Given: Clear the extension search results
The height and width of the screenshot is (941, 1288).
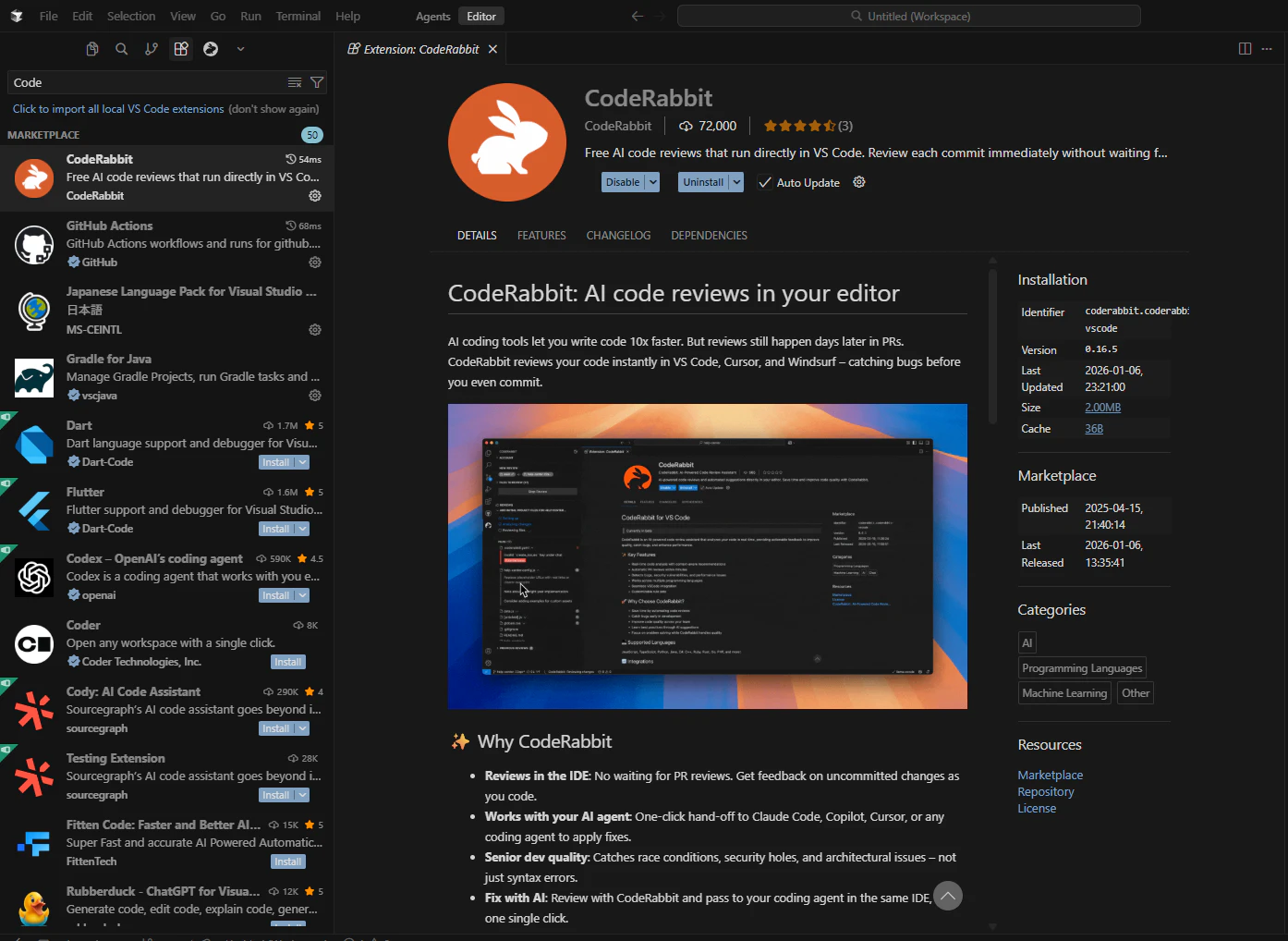Looking at the screenshot, I should pos(295,82).
